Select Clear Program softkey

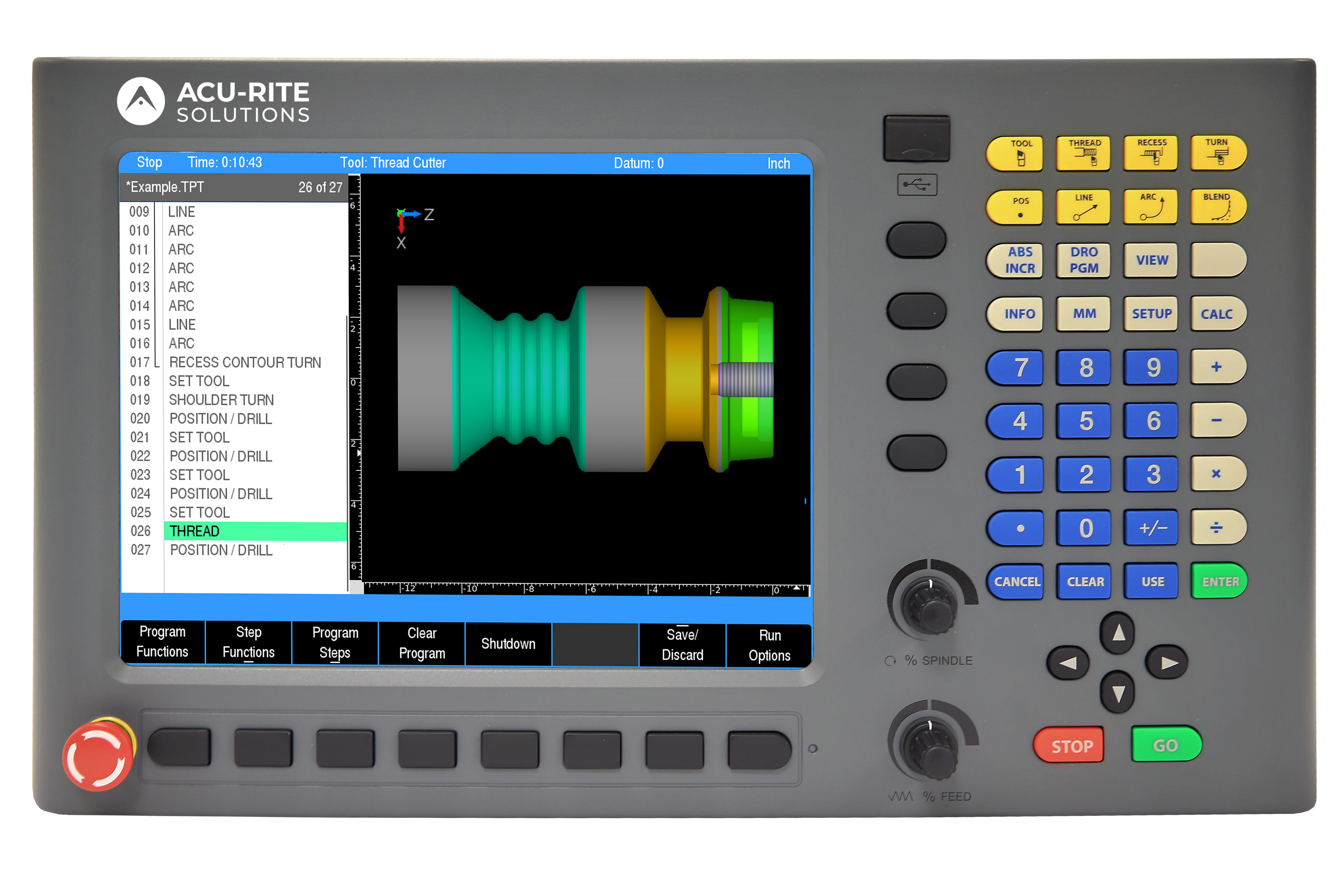click(x=422, y=643)
